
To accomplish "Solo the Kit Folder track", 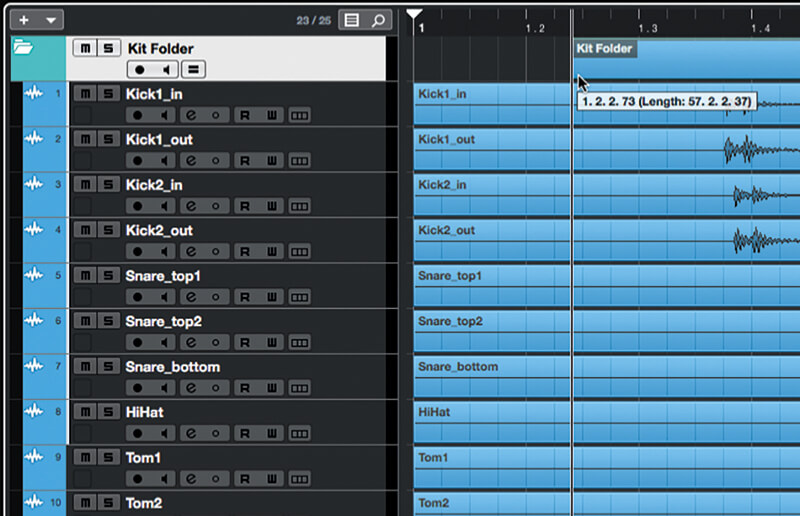I will coord(108,48).
